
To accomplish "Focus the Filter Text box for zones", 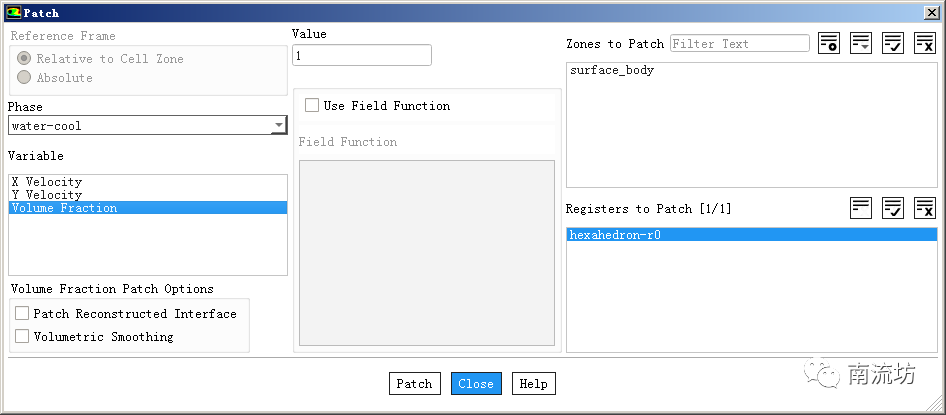I will 739,44.
